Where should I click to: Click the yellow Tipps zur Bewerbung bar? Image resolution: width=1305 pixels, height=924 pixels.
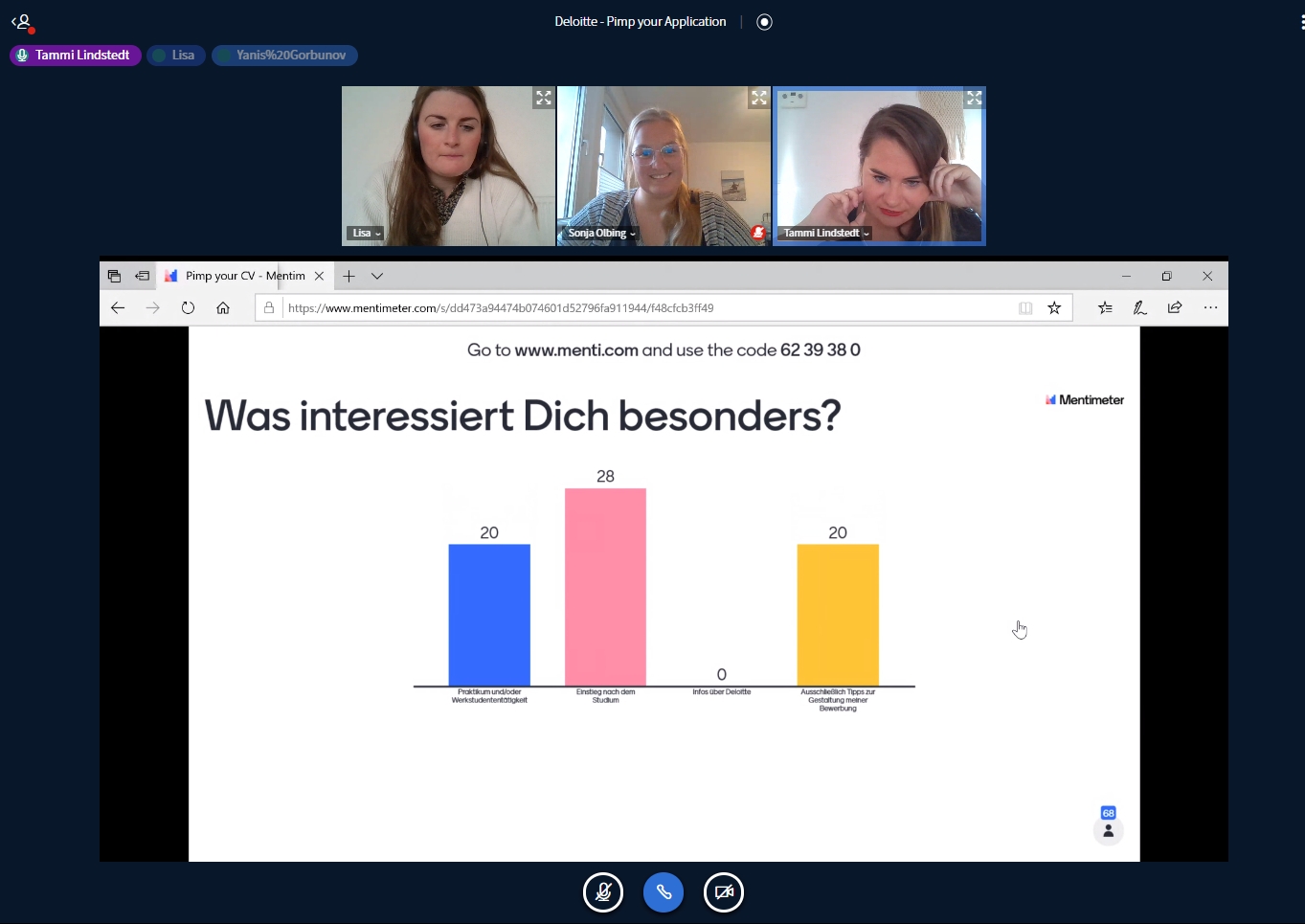coord(838,615)
